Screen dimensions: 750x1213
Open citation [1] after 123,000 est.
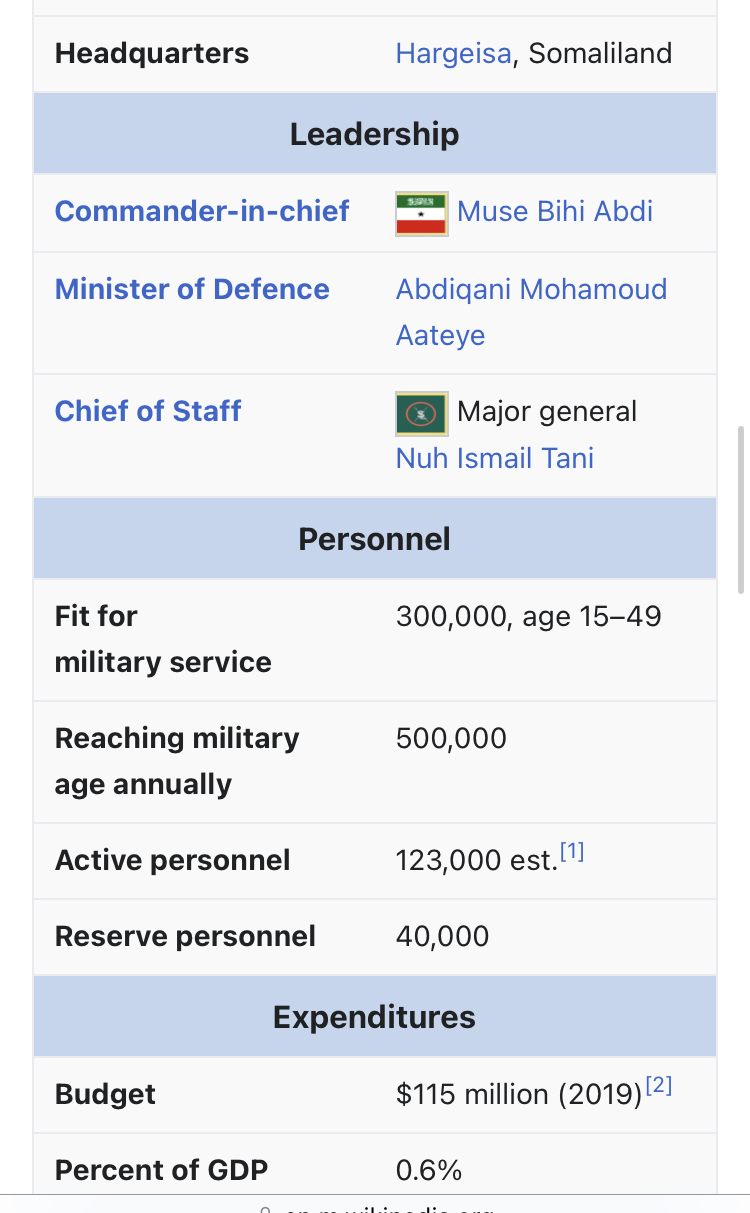[572, 852]
